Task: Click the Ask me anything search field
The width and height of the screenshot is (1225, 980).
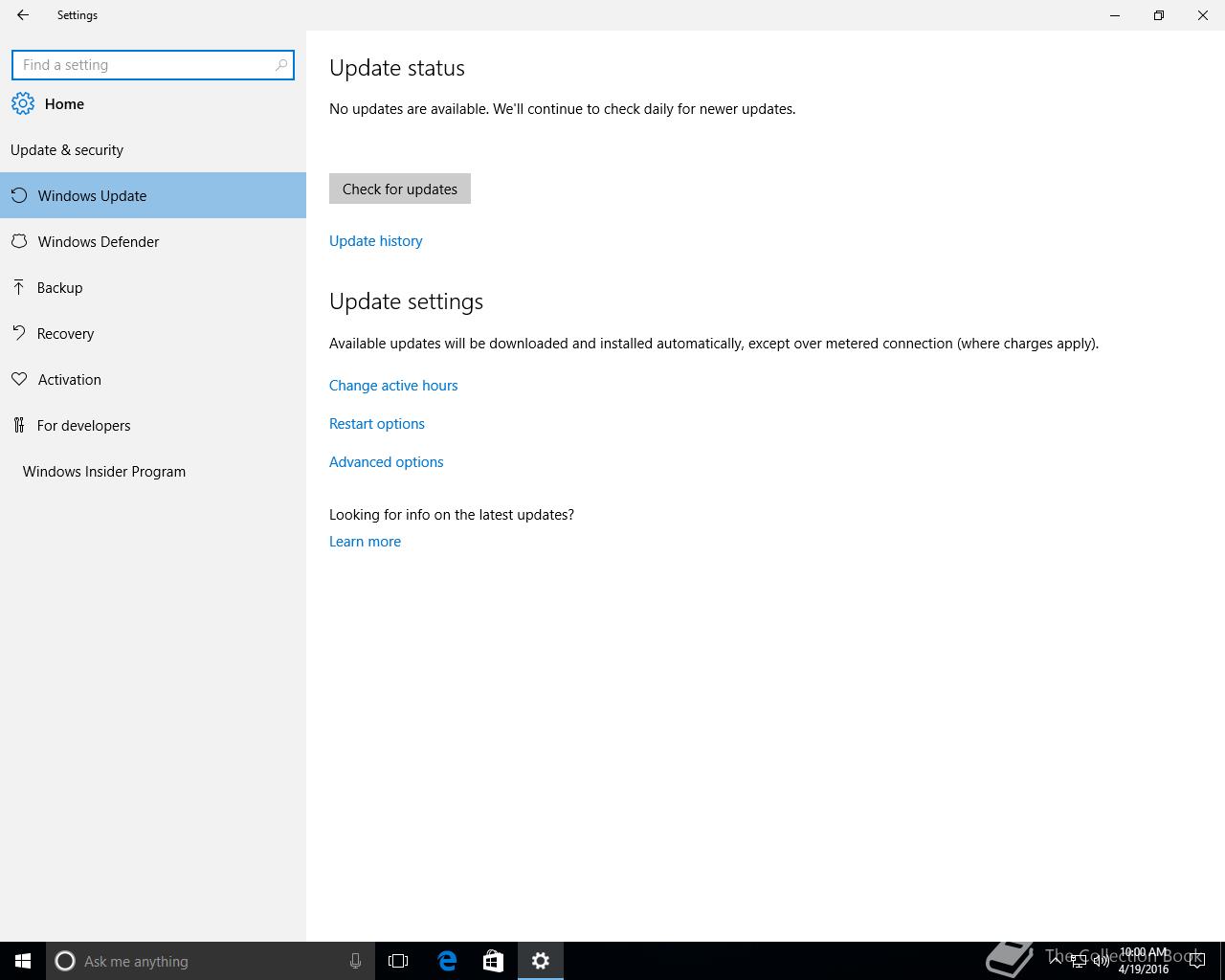Action: 209,961
